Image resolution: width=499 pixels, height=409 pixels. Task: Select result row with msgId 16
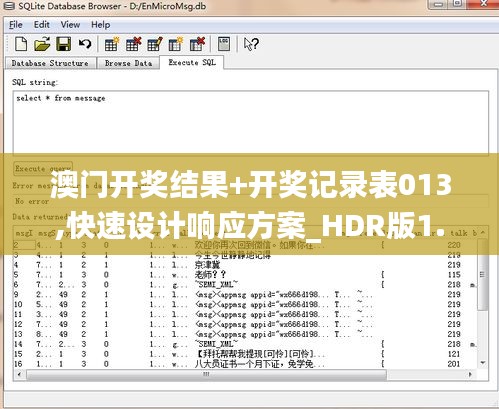(246, 364)
